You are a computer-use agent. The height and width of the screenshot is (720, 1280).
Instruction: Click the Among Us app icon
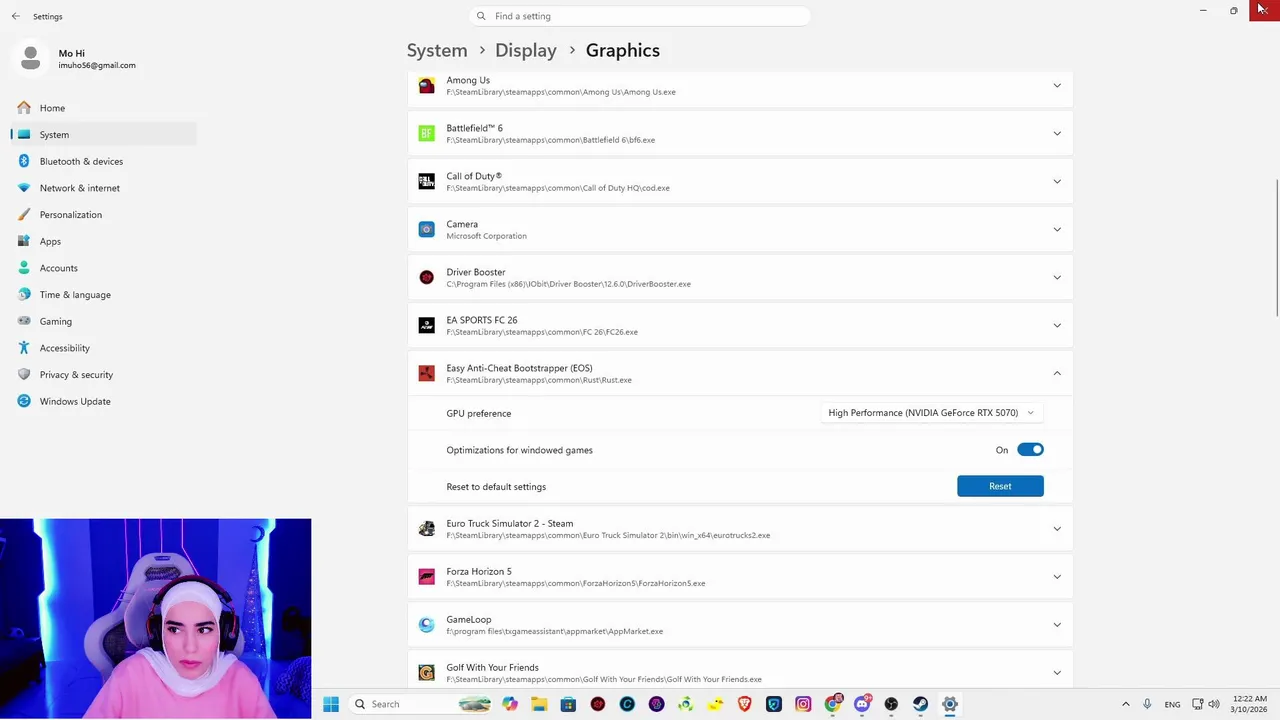click(x=427, y=86)
